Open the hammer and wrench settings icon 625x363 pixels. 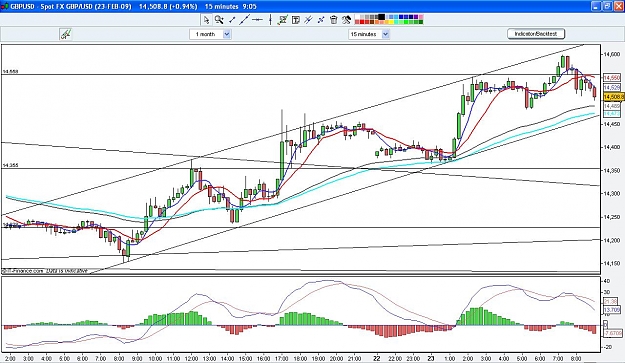click(x=346, y=20)
